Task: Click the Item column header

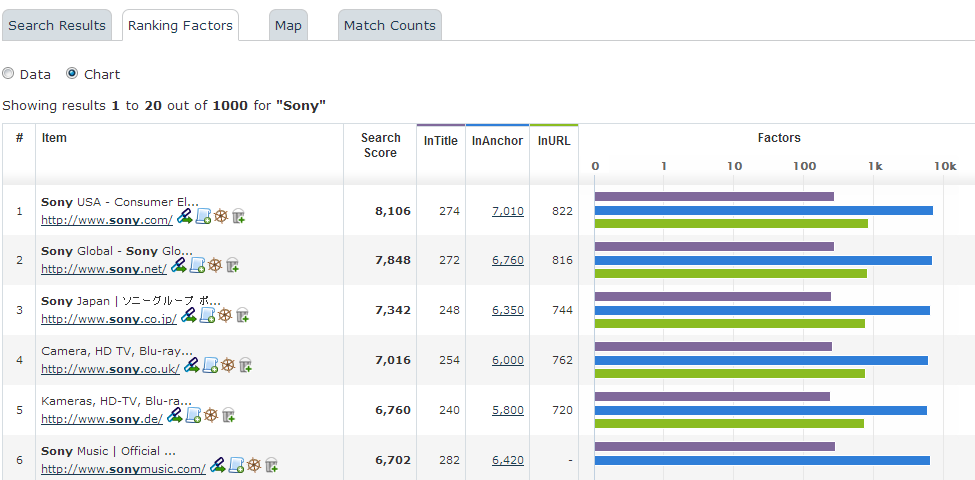Action: (54, 138)
